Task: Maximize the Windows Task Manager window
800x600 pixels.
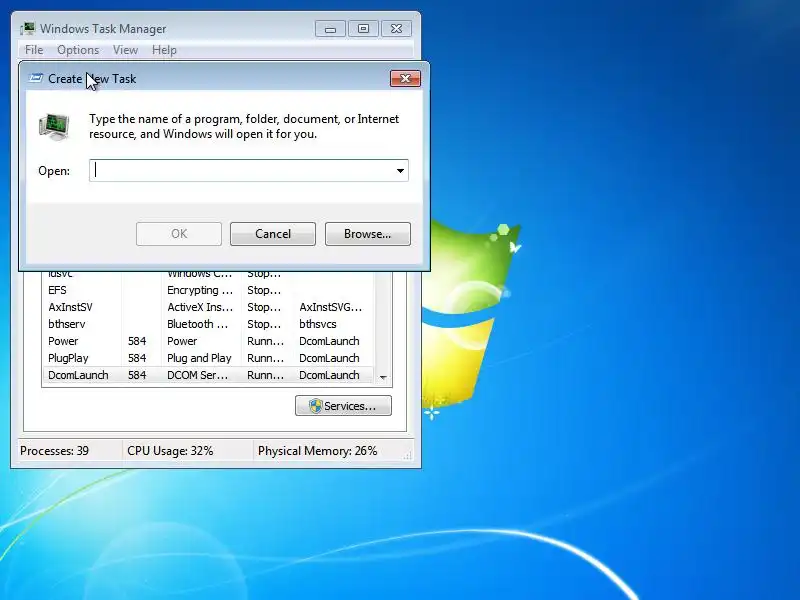Action: pos(363,29)
